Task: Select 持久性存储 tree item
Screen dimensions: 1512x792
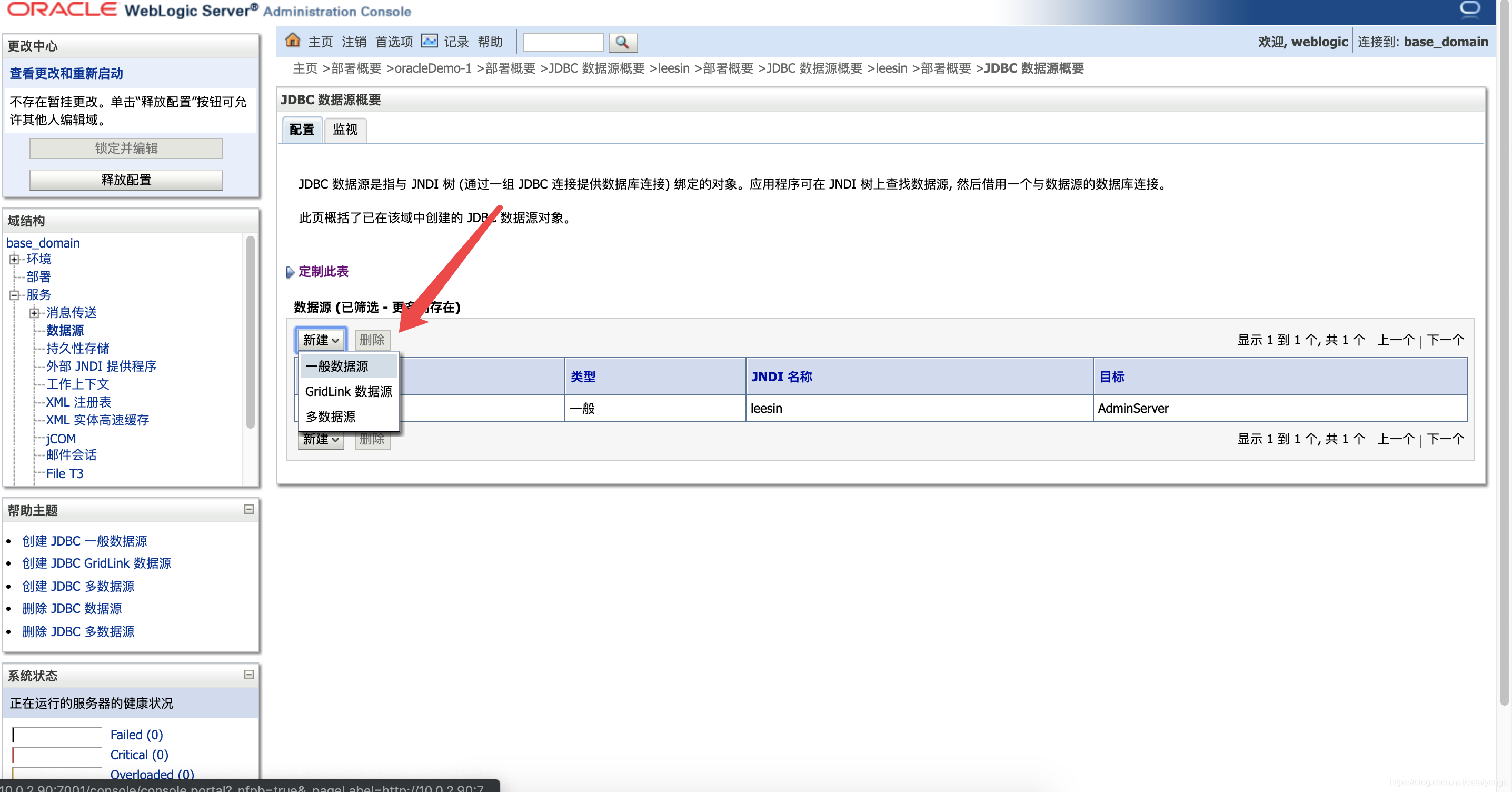Action: coord(77,349)
